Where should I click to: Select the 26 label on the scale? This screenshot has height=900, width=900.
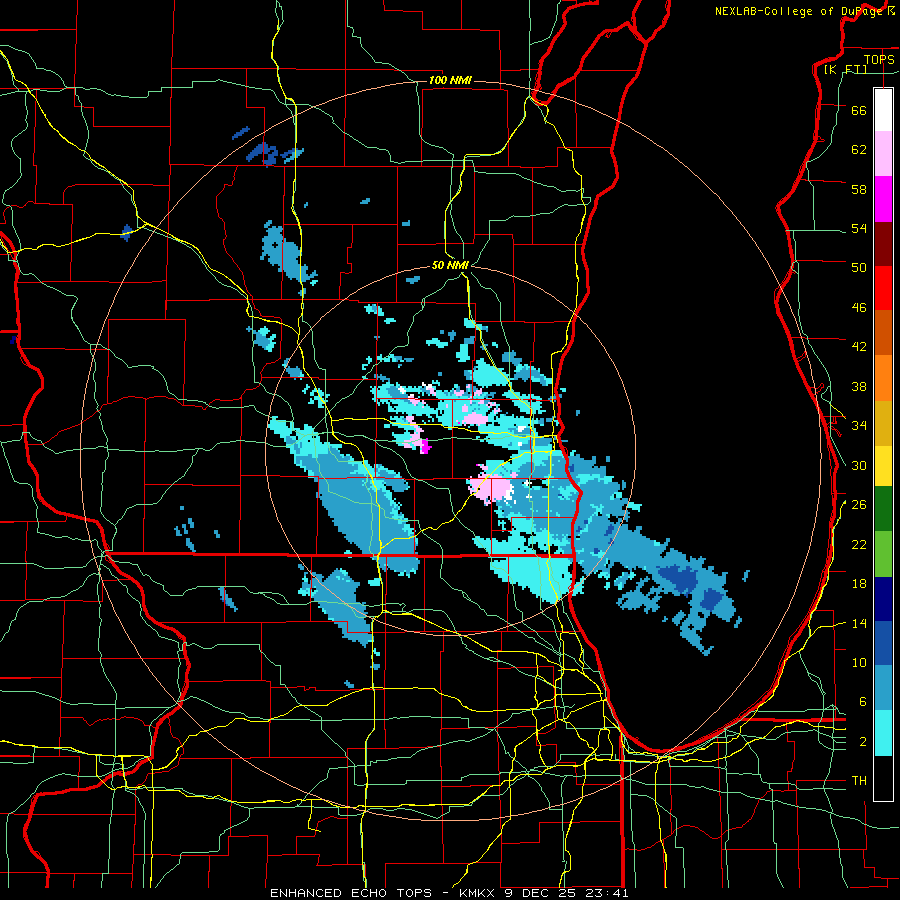click(x=859, y=505)
